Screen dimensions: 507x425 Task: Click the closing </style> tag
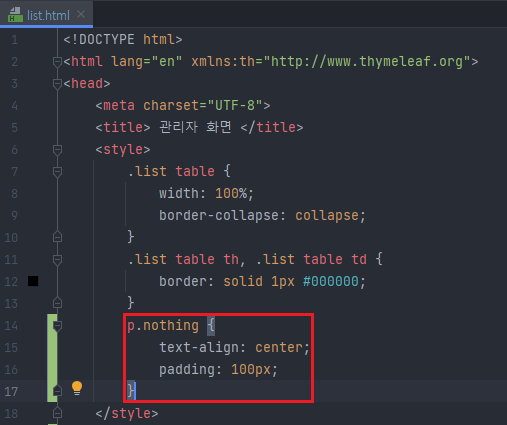click(127, 414)
